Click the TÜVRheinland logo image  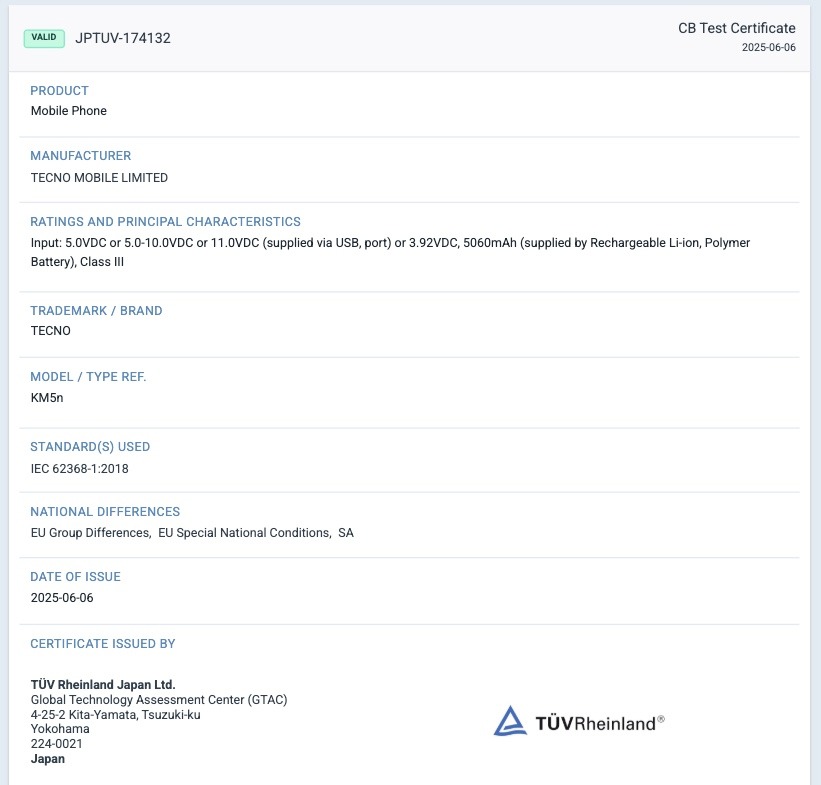click(x=579, y=721)
